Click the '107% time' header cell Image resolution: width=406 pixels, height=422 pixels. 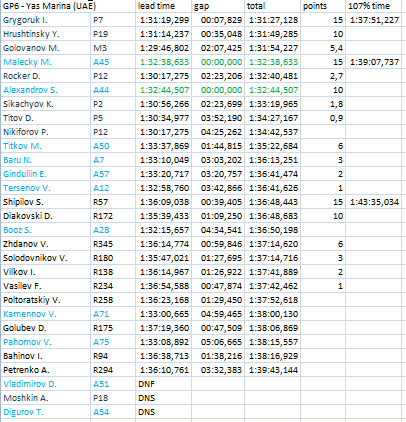pyautogui.click(x=373, y=6)
